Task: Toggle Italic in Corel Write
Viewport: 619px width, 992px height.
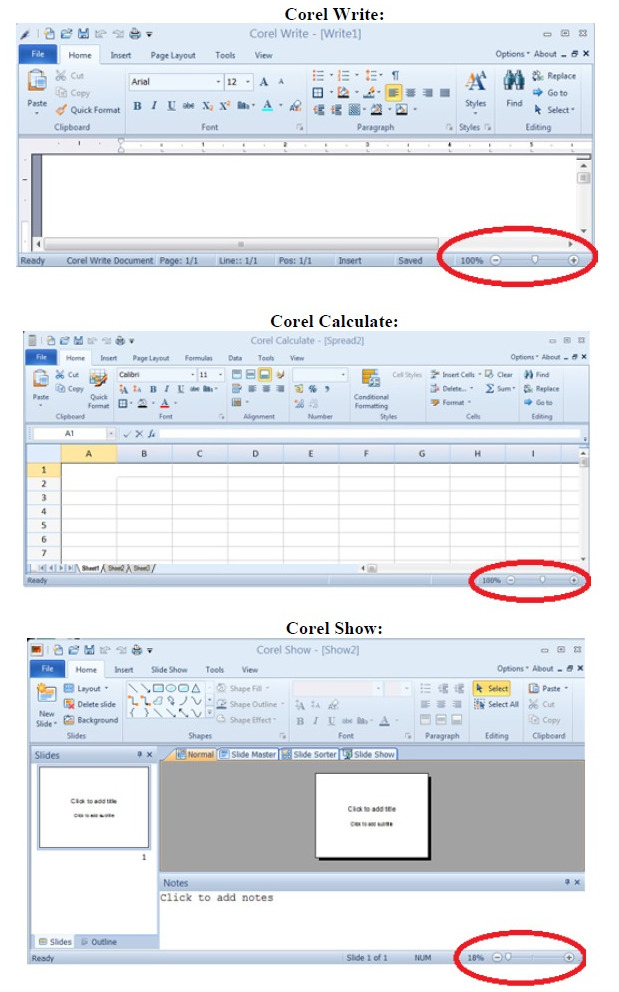Action: (154, 106)
